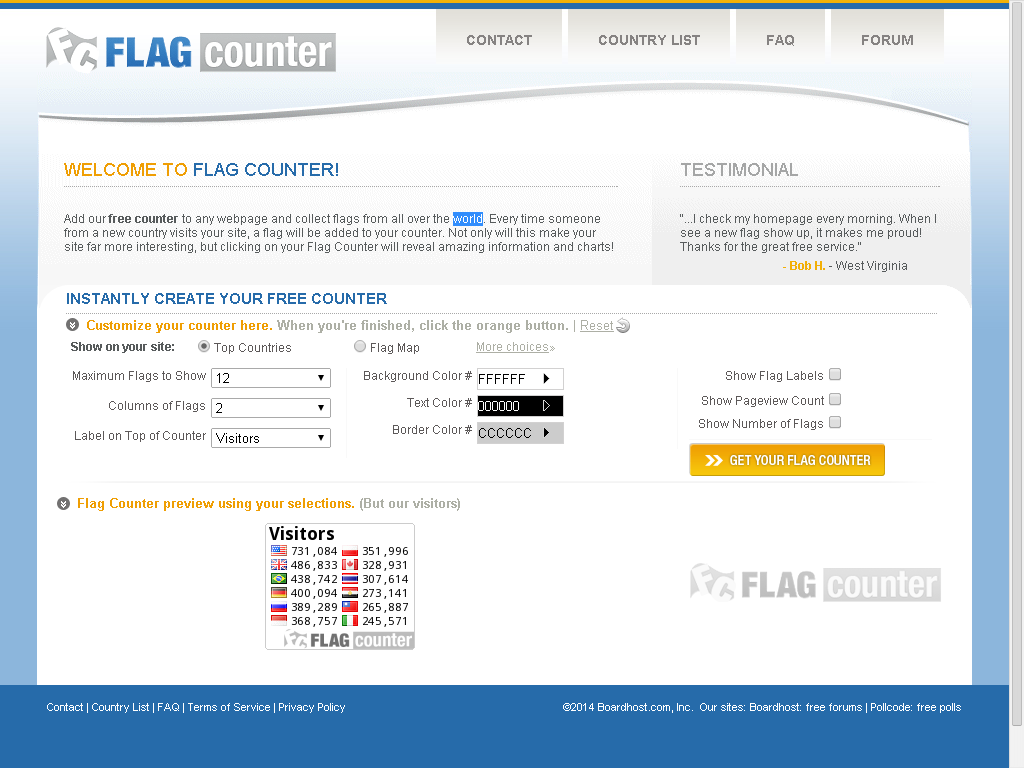
Task: Click the Flag Counter logo in header
Action: (x=191, y=50)
